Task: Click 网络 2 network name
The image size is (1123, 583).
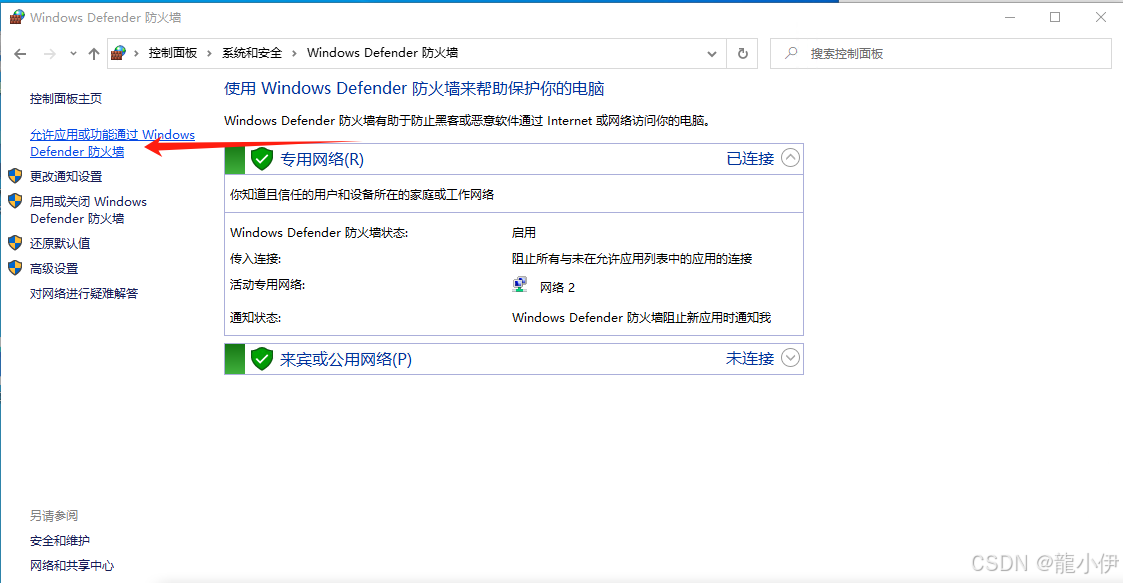Action: (557, 287)
